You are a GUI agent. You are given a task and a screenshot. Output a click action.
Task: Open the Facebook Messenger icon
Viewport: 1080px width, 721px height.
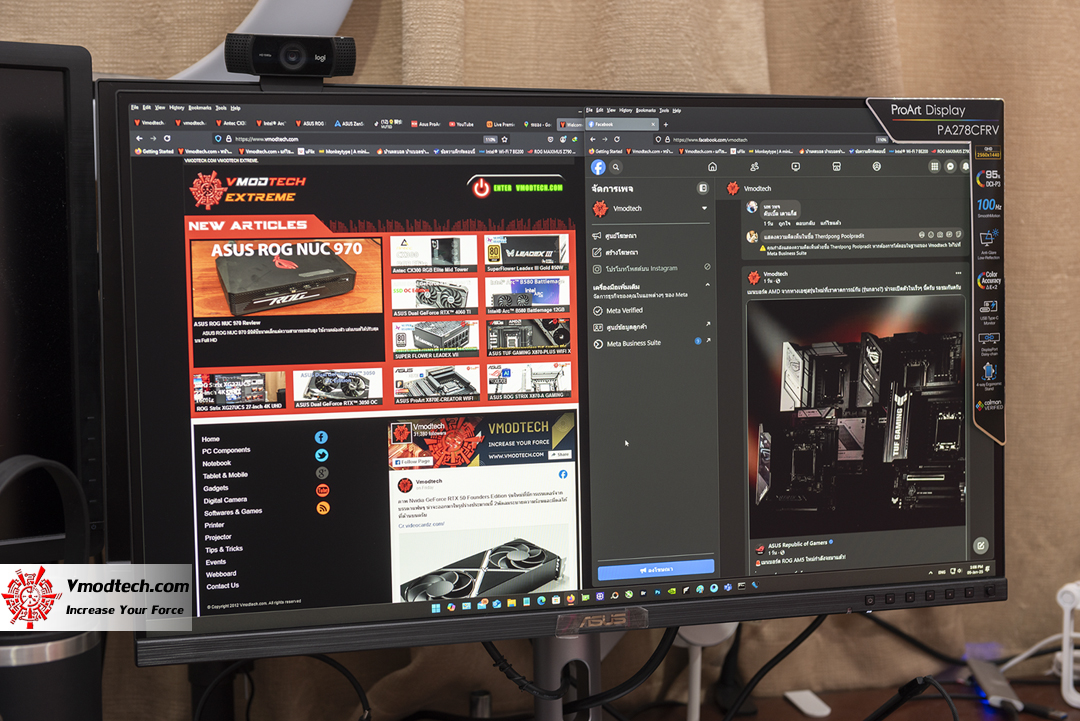951,166
